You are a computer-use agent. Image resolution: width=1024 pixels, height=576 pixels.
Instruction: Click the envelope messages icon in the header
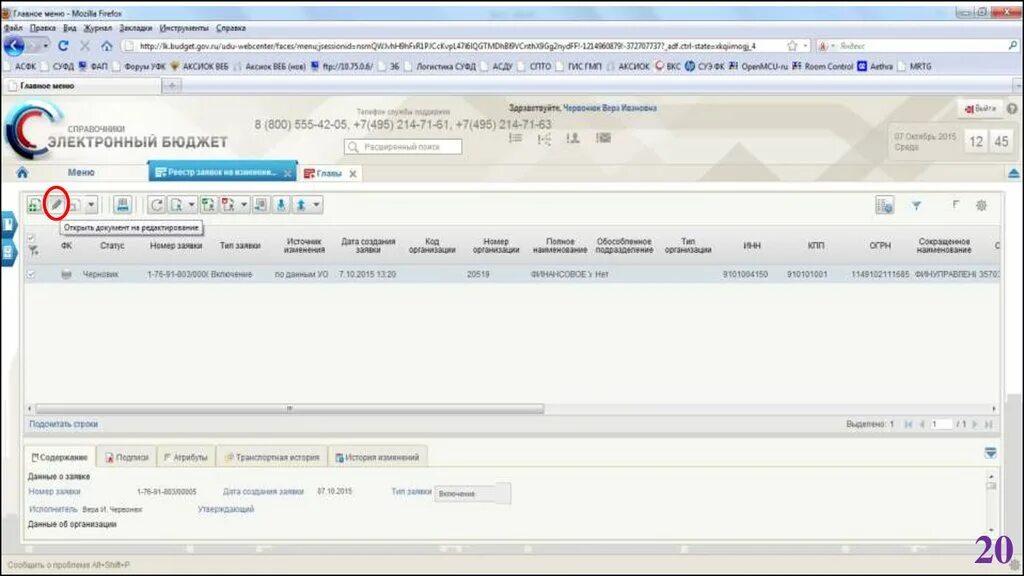click(x=603, y=138)
